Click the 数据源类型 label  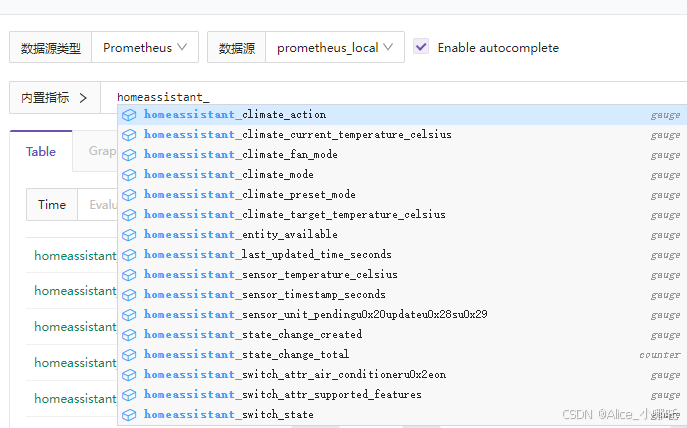tap(50, 48)
